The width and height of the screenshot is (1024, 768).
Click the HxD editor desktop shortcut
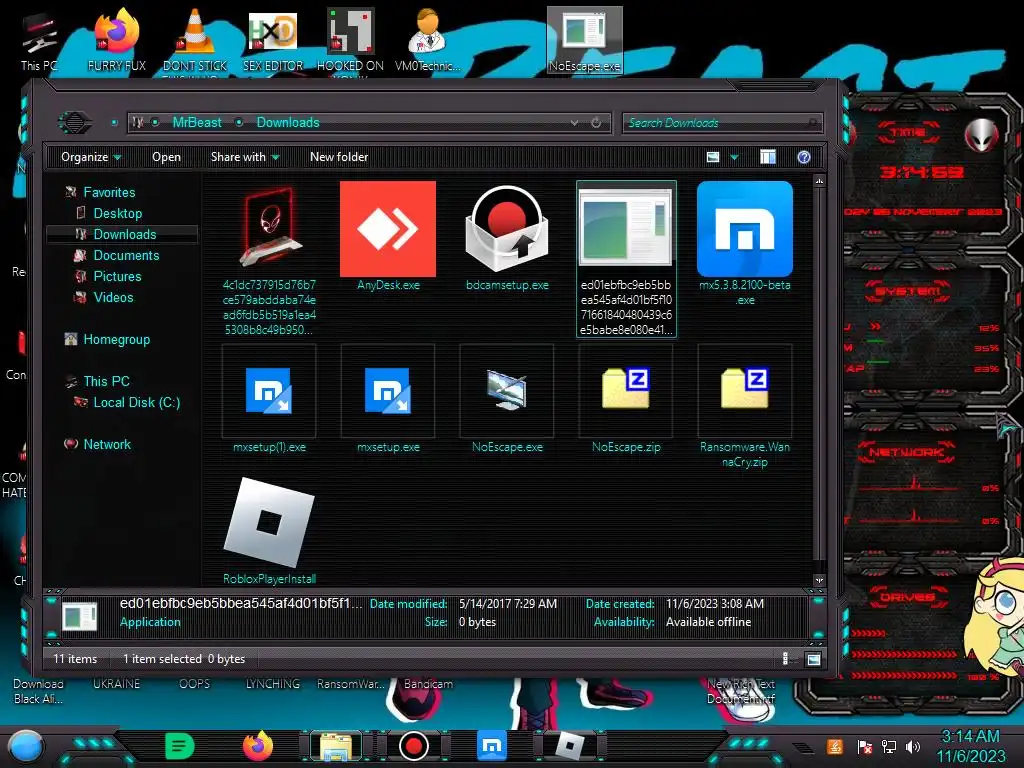click(273, 41)
